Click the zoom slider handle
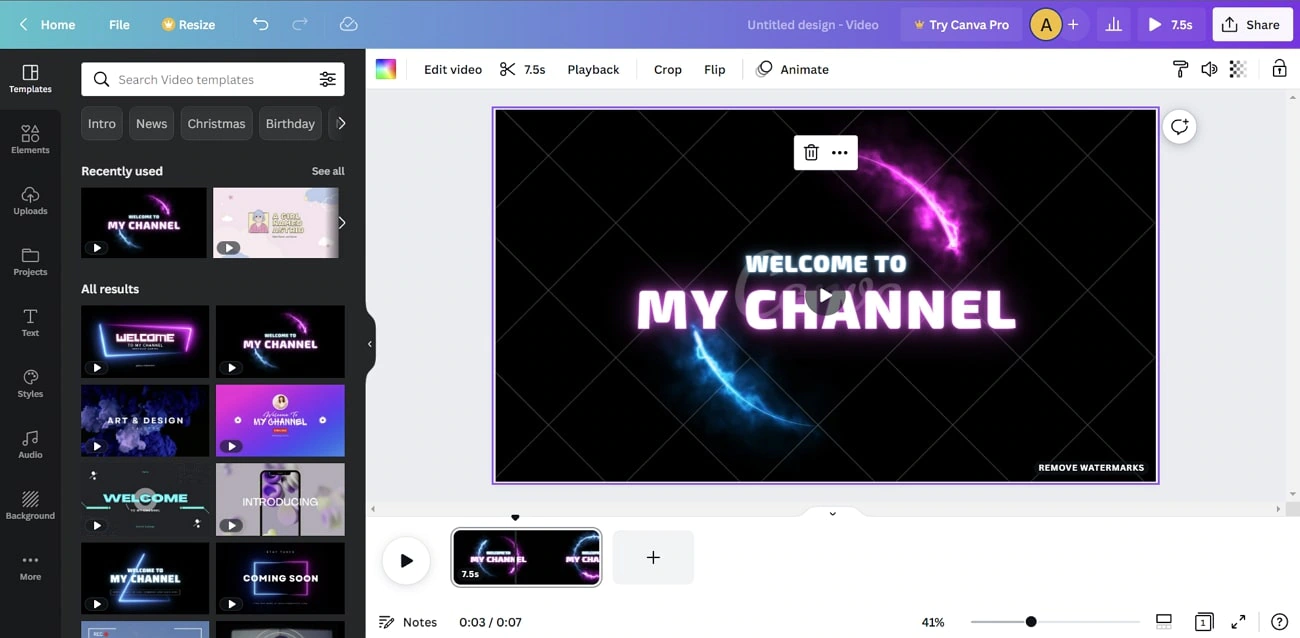The height and width of the screenshot is (638, 1300). pyautogui.click(x=1030, y=622)
